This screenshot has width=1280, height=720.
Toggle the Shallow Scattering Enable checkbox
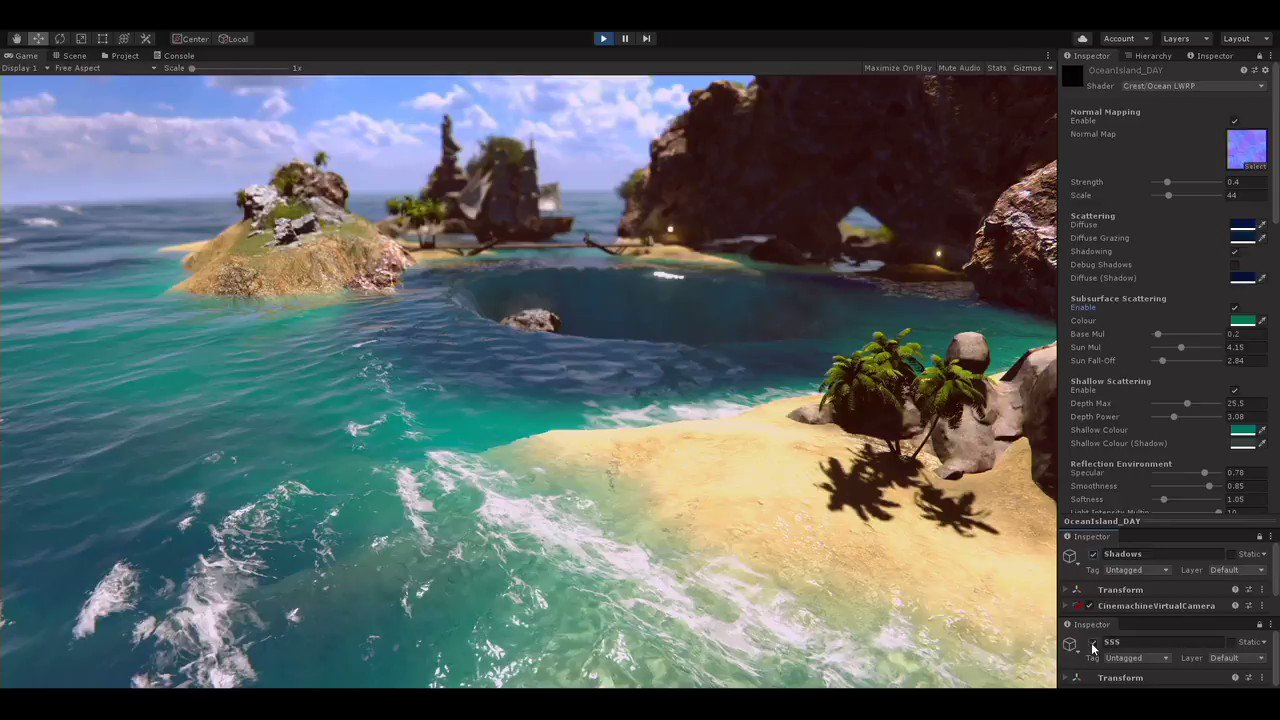point(1234,391)
